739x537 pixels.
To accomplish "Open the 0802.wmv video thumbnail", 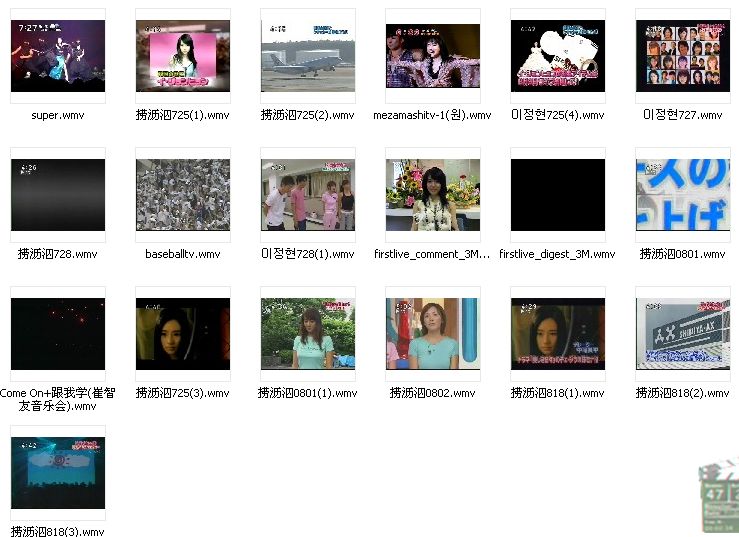I will 433,334.
